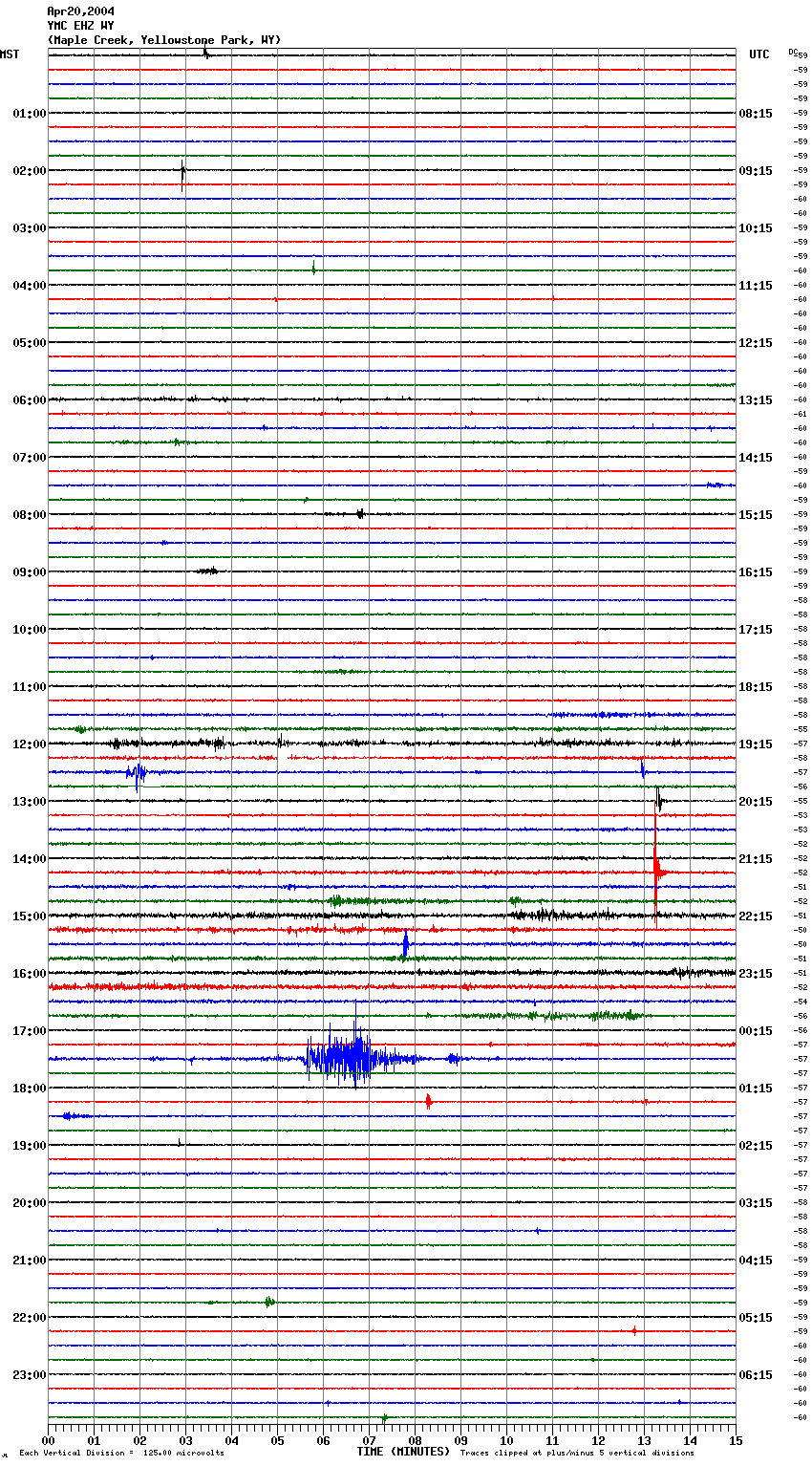Click the UTC timezone header
This screenshot has height=1466, width=812.
pyautogui.click(x=759, y=54)
